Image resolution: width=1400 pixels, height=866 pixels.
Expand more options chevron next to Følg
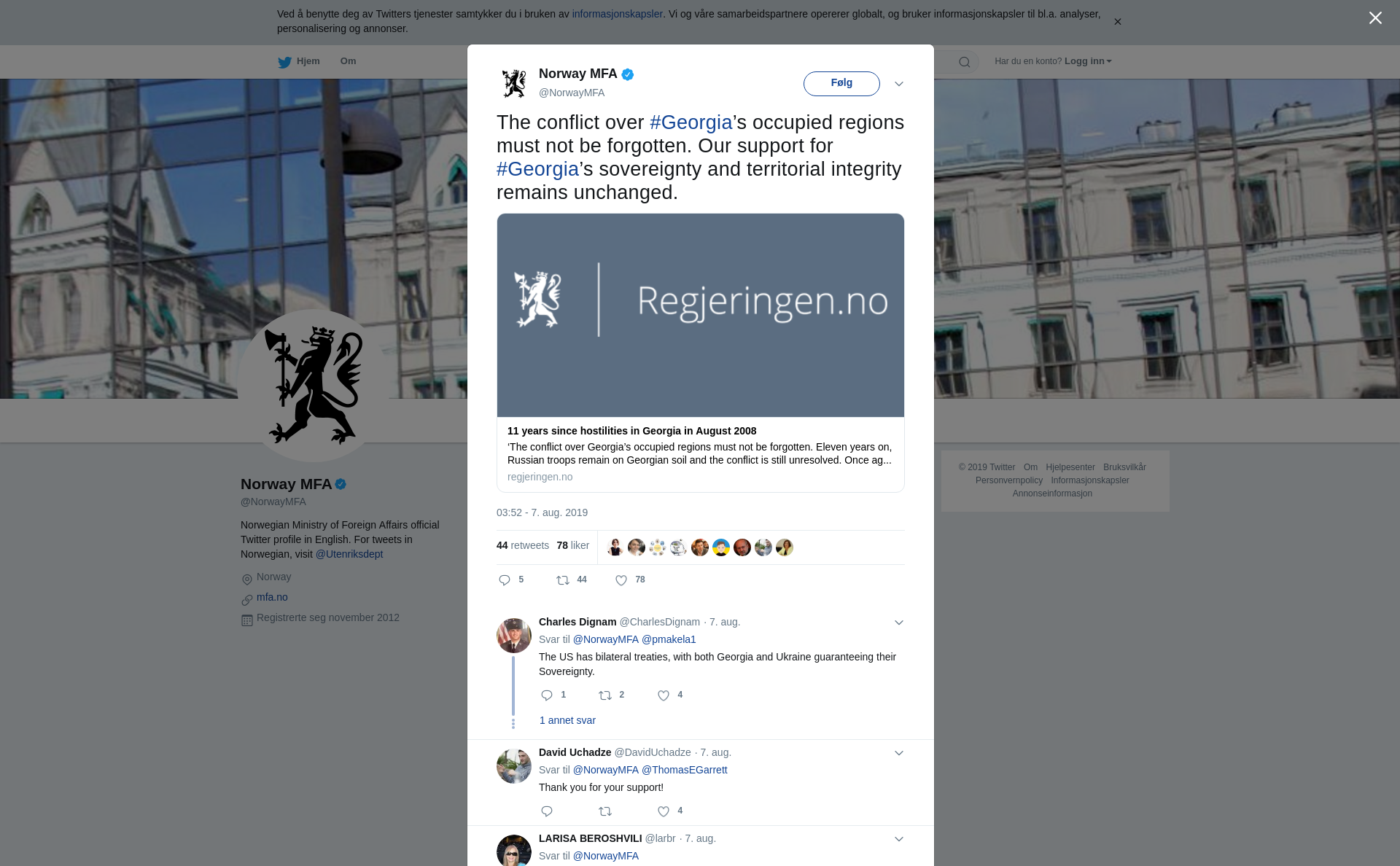tap(899, 84)
